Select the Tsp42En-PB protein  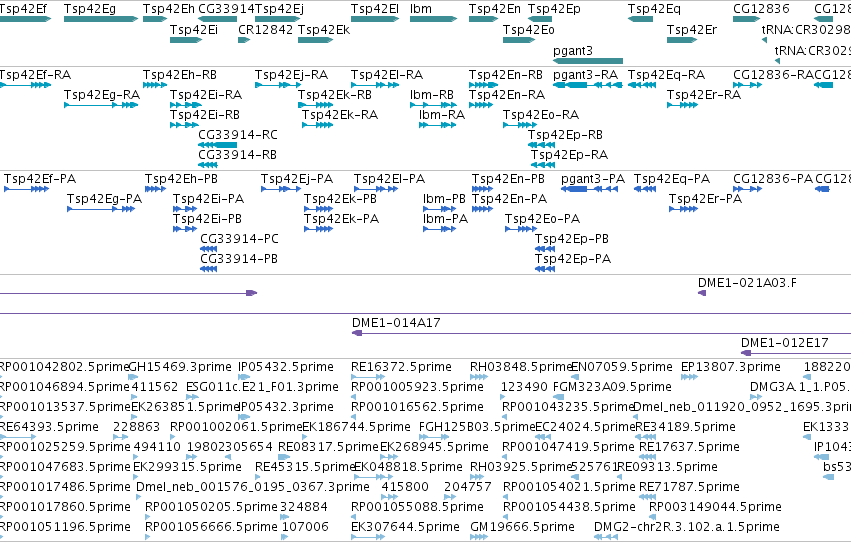(x=482, y=189)
